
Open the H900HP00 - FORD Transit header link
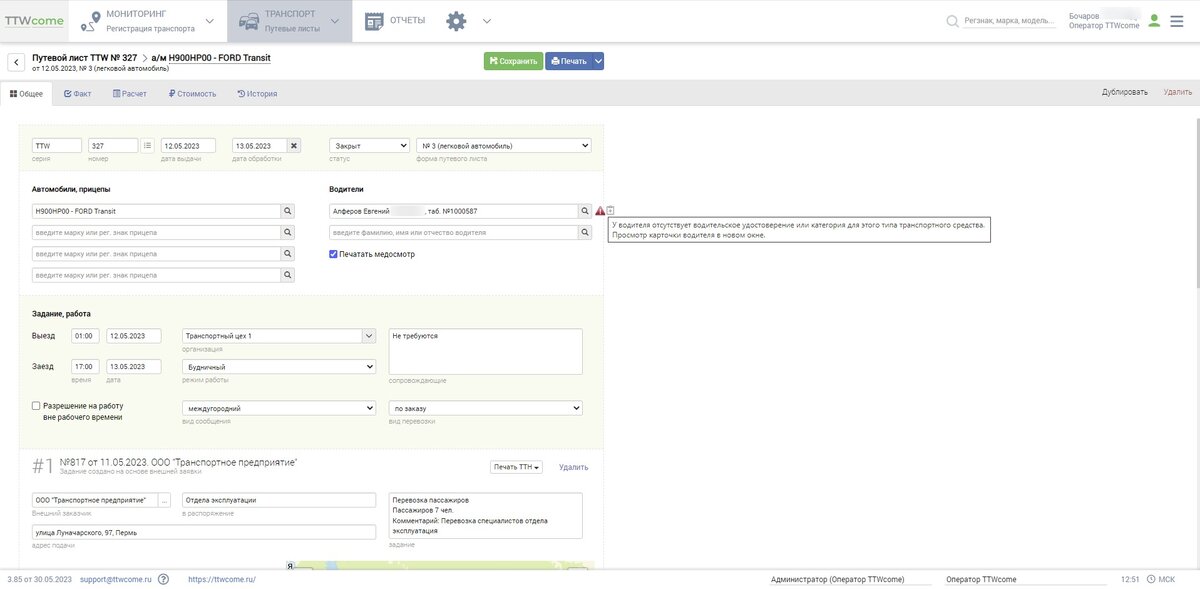219,58
